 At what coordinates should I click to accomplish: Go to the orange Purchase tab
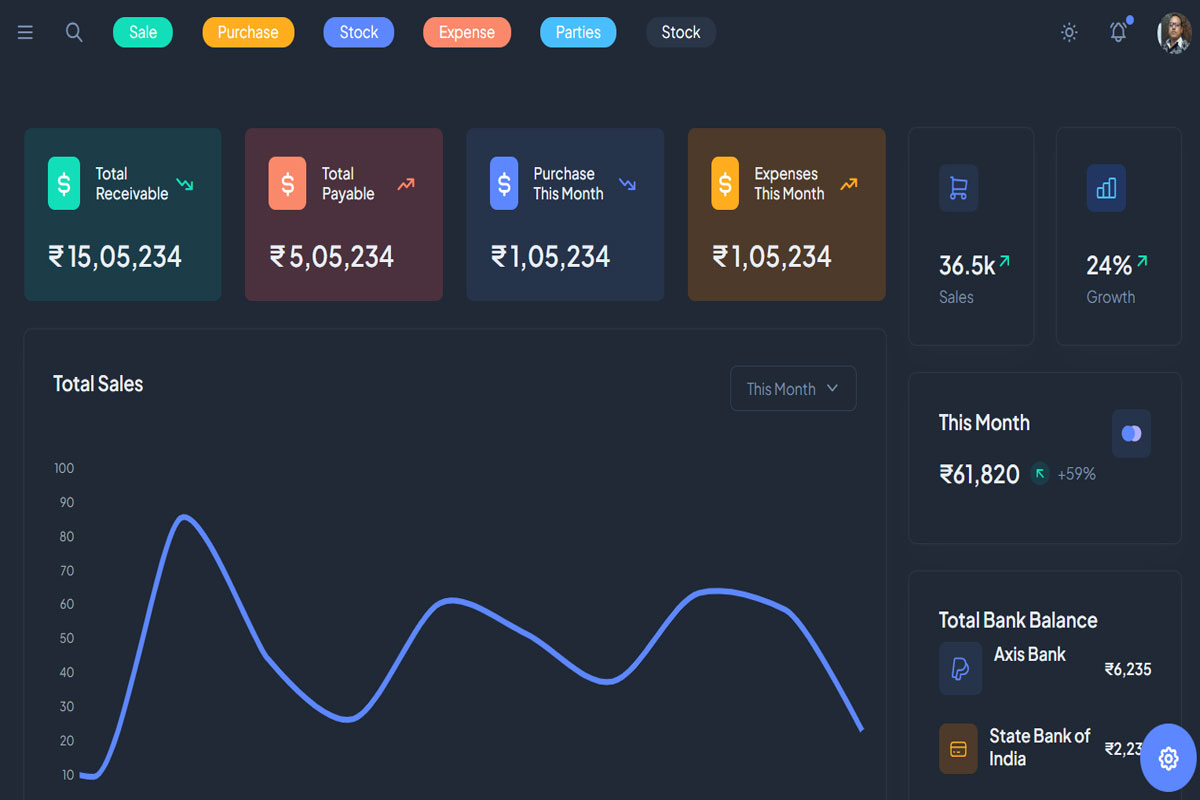pyautogui.click(x=248, y=32)
